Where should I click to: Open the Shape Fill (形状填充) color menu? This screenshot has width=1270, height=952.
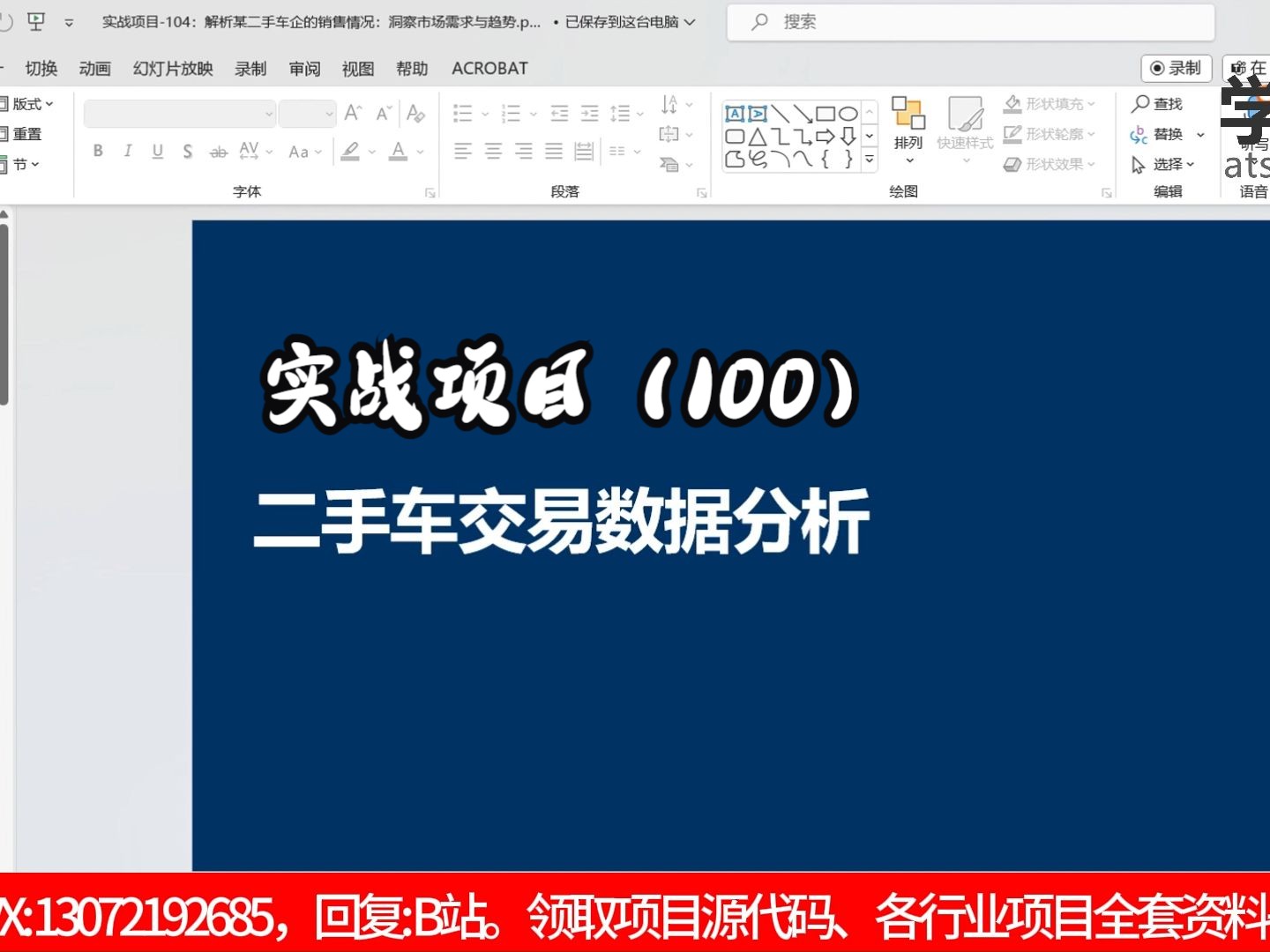(1050, 104)
